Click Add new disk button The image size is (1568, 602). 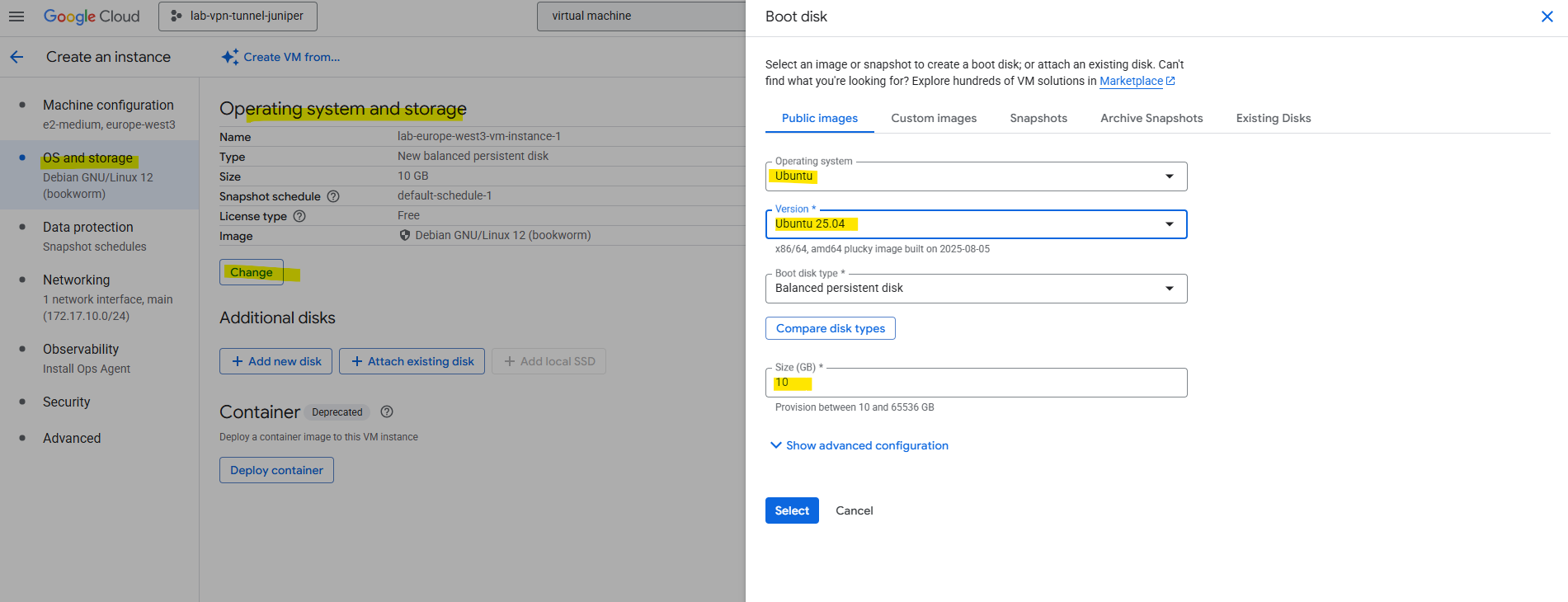[276, 361]
